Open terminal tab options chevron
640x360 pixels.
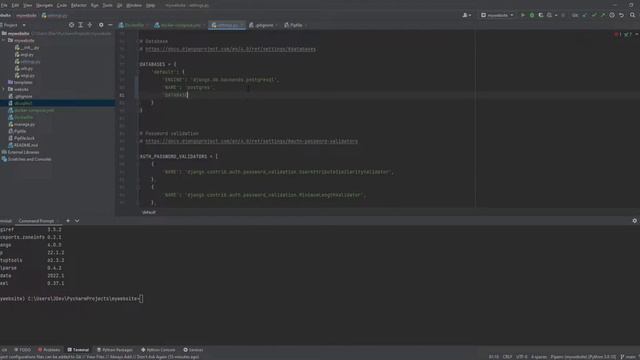77,221
